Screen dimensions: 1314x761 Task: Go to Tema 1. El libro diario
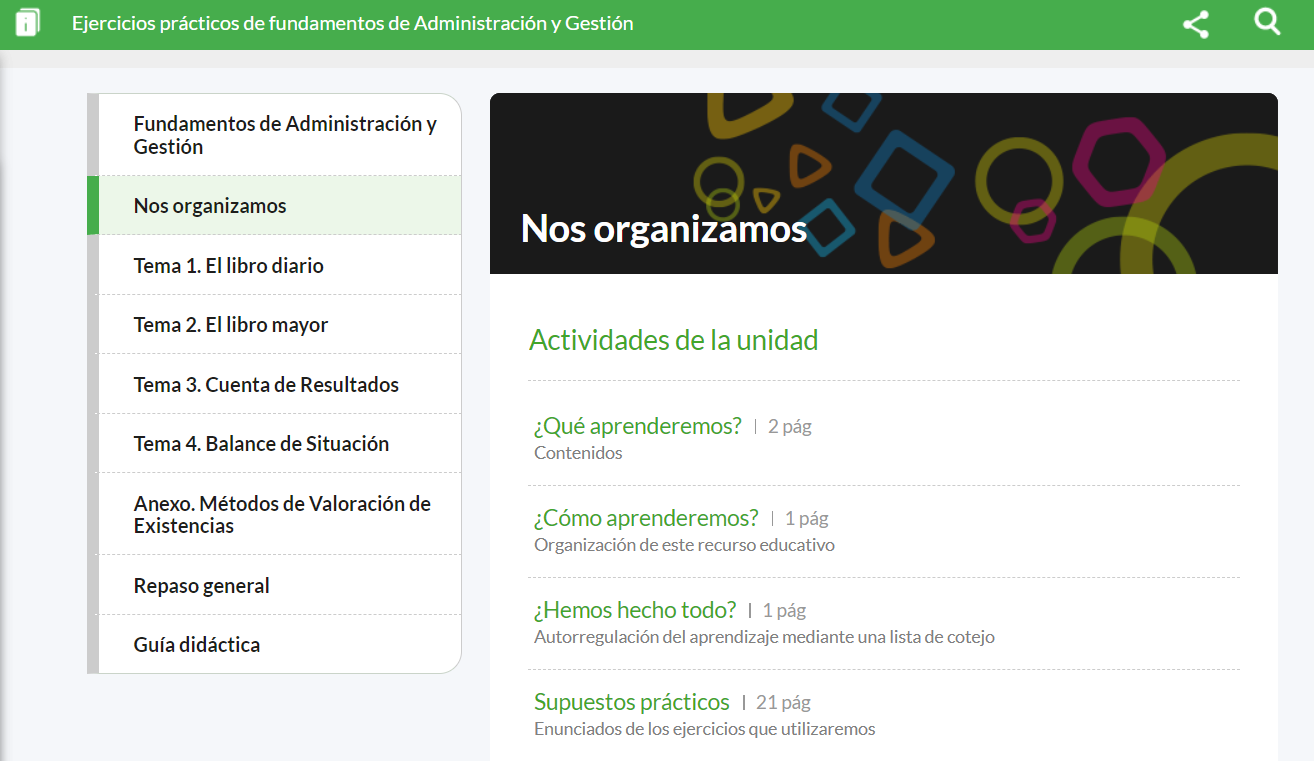coord(279,265)
